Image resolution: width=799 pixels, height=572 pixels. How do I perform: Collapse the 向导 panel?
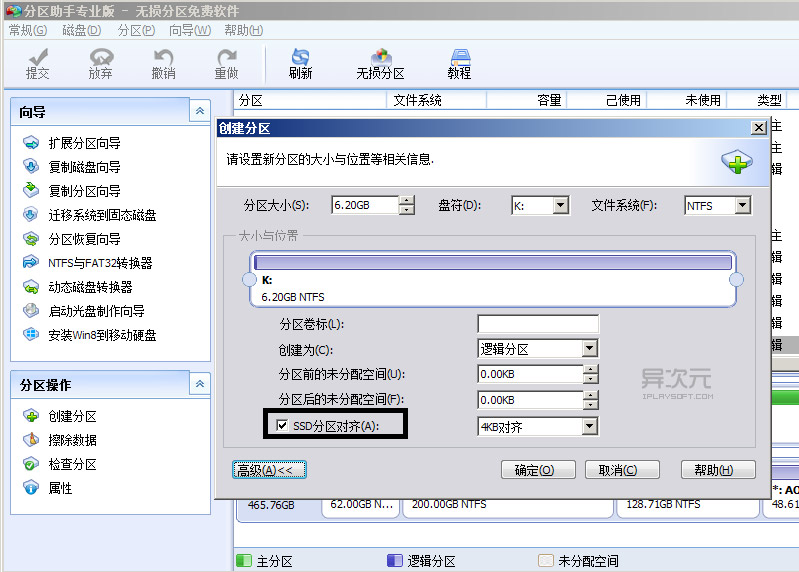tap(200, 111)
